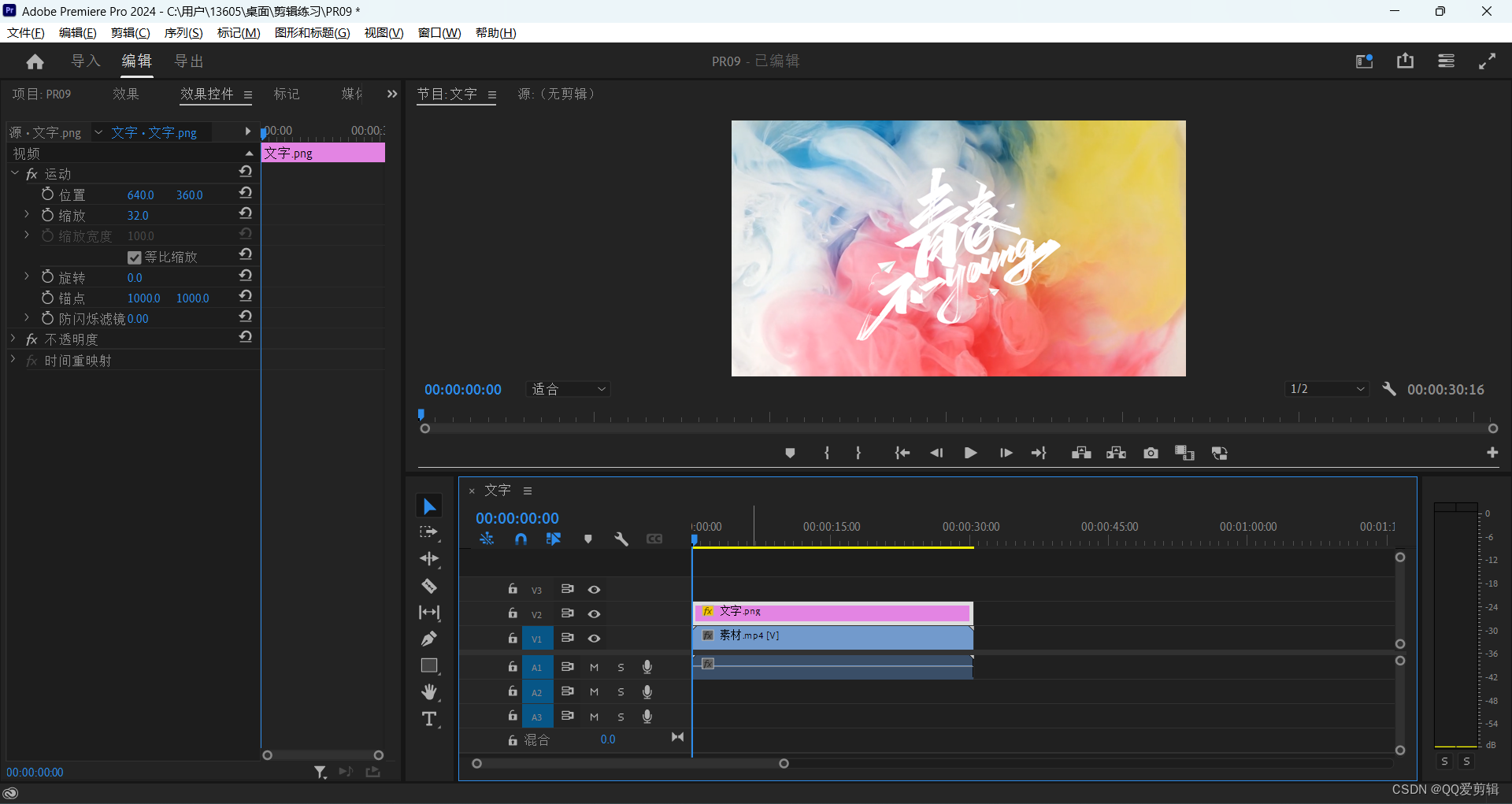Switch to 导出 workspace
The height and width of the screenshot is (804, 1512).
tap(189, 61)
